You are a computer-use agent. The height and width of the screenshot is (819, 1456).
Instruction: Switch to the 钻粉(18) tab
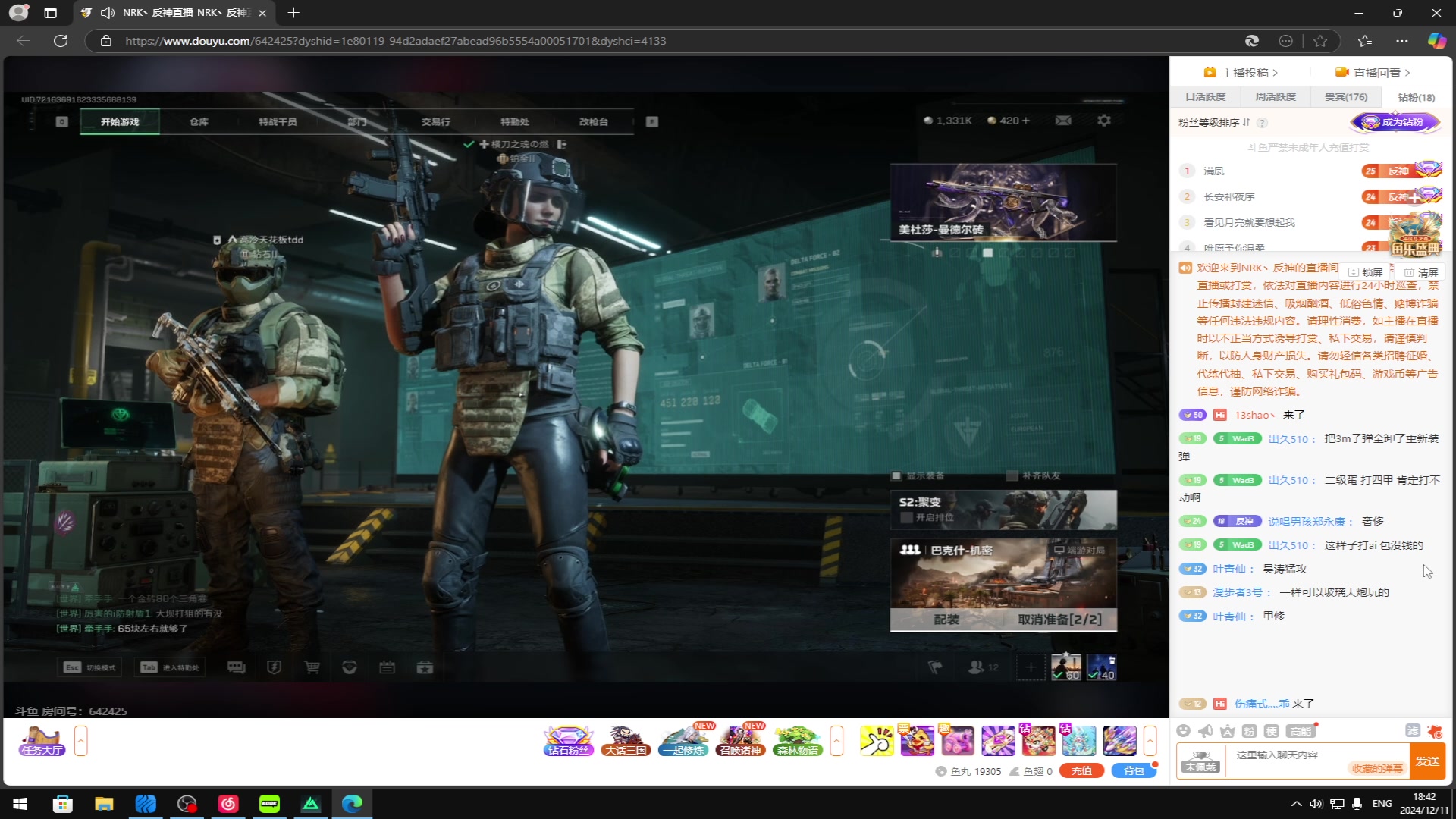tap(1416, 97)
